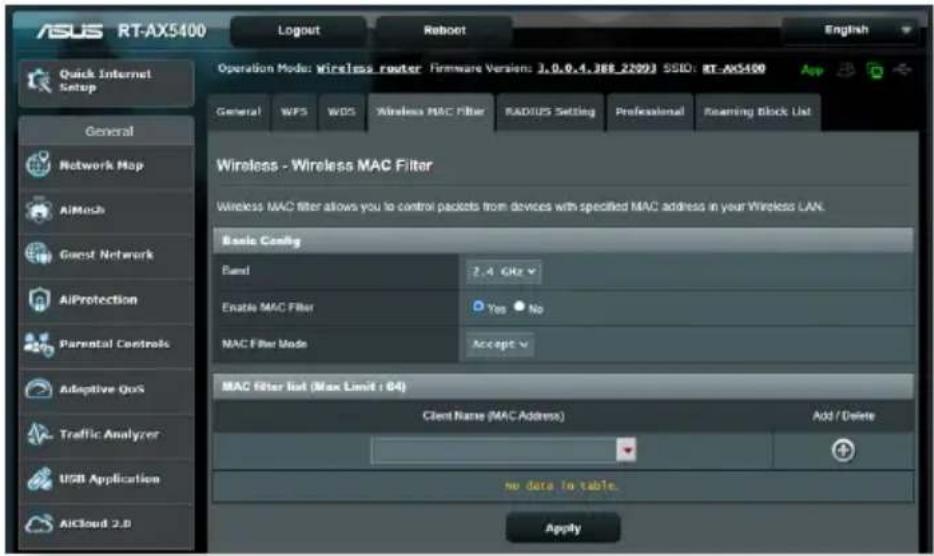
Task: Open Parental Controls menu label
Action: [114, 344]
